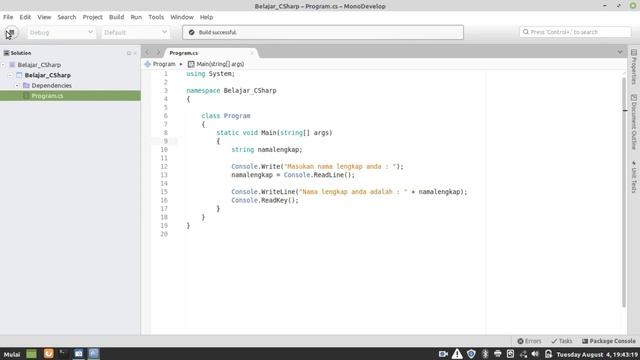Click the volume speaker tray icon
Image resolution: width=640 pixels, height=360 pixels.
pos(535,354)
